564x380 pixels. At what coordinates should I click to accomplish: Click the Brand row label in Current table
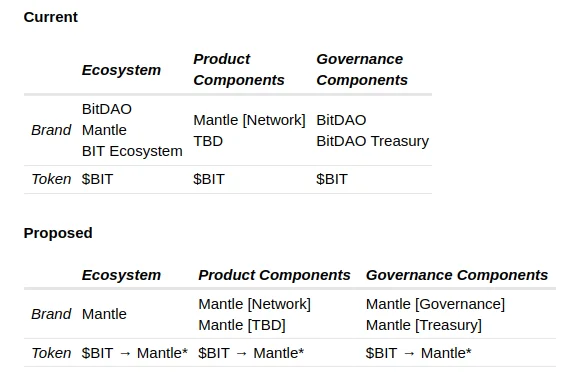click(51, 130)
